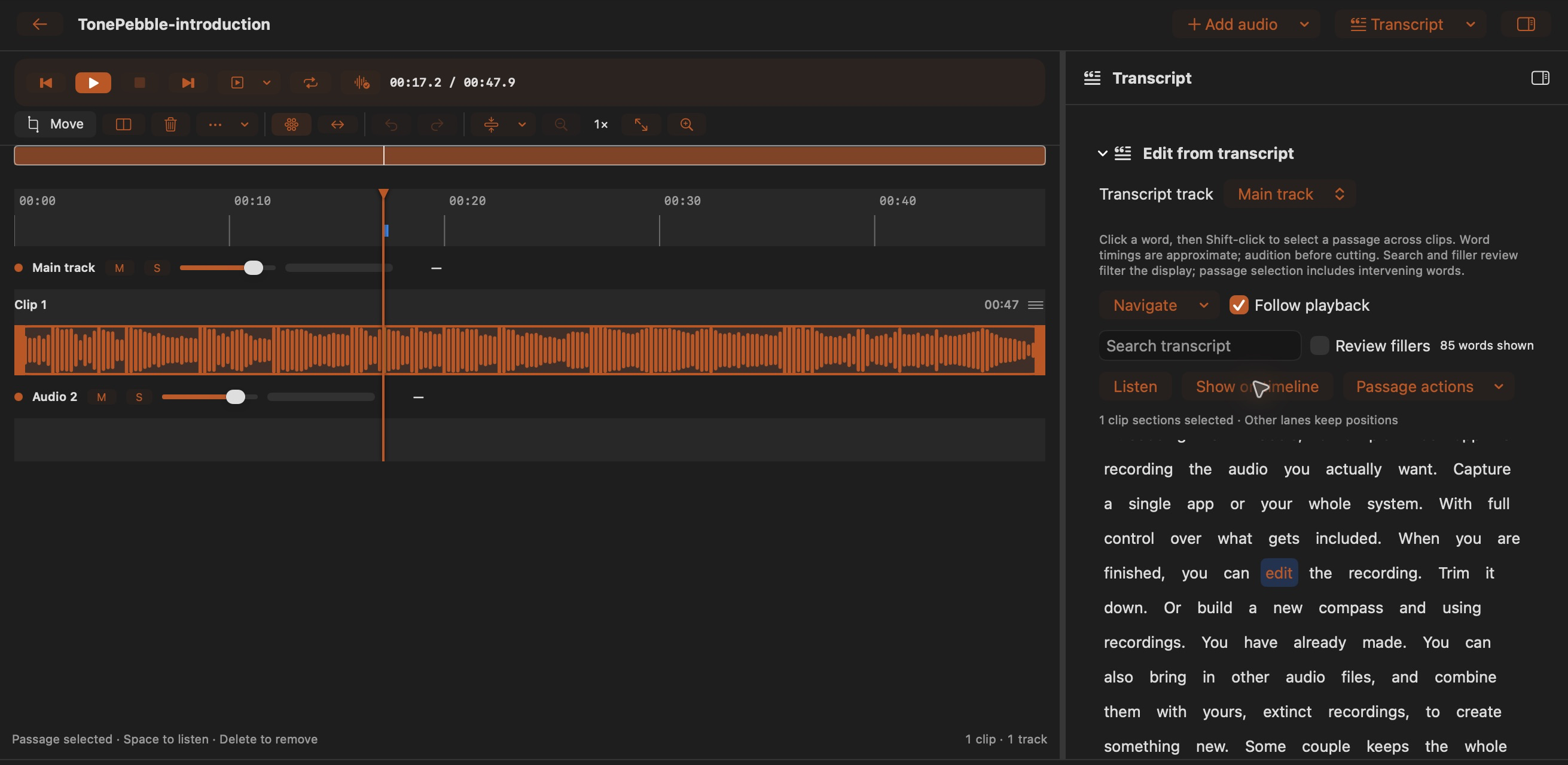Open Clip 1 options menu icon
Screen dimensions: 1568x765
1035,305
